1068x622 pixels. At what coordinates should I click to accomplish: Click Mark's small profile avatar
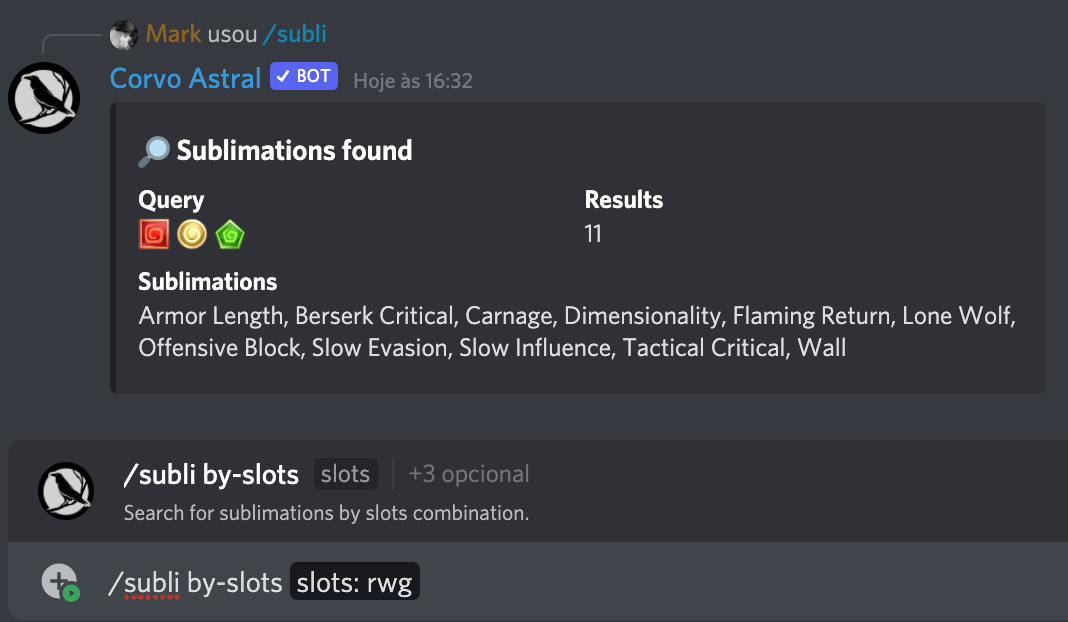[x=124, y=35]
